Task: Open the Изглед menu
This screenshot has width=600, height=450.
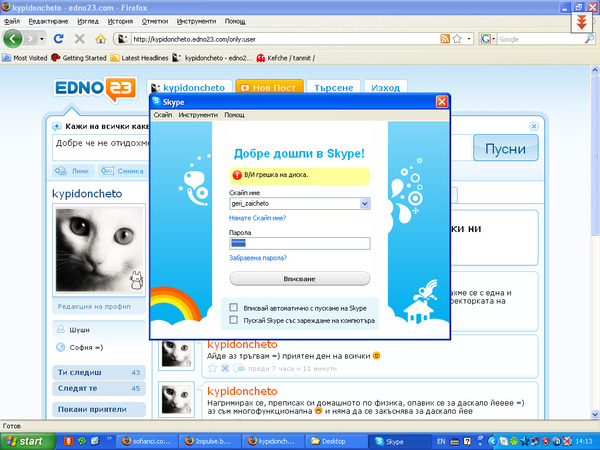Action: tap(88, 21)
